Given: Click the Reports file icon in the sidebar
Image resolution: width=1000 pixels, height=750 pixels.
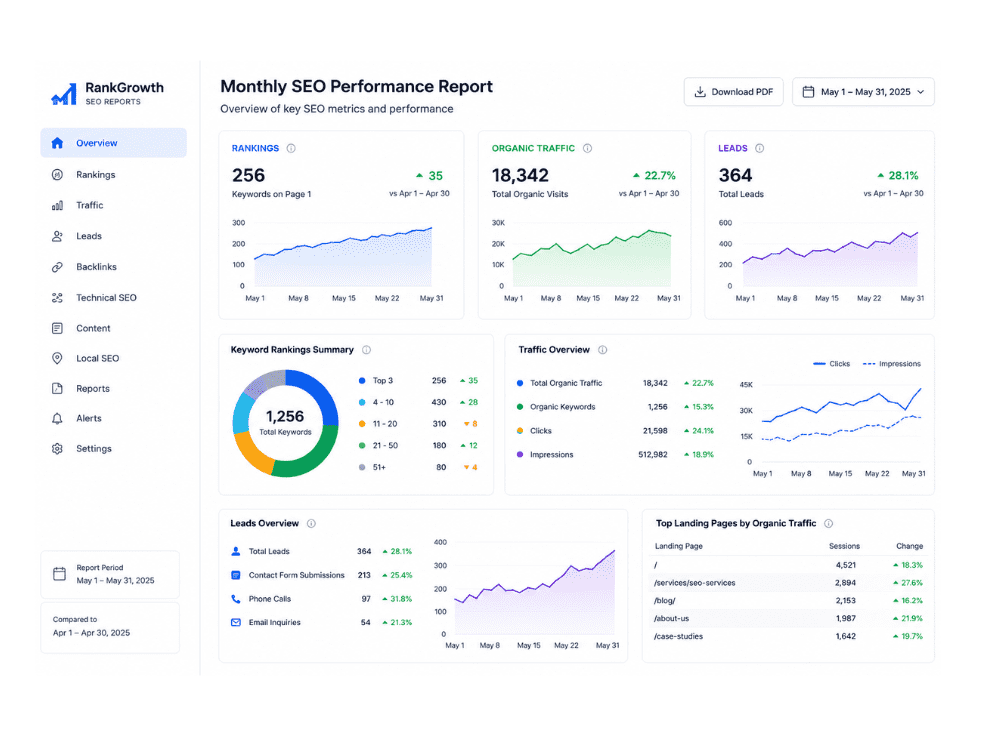Looking at the screenshot, I should click(57, 388).
